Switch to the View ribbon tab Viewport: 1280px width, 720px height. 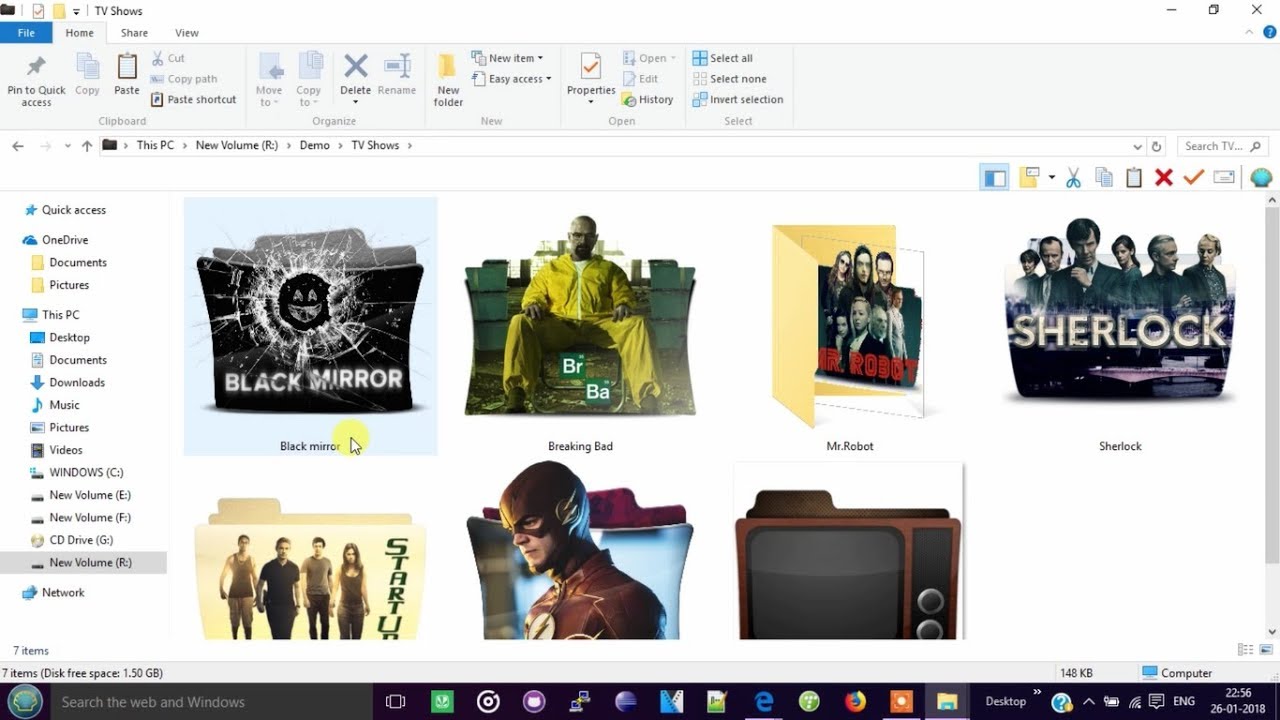(186, 32)
